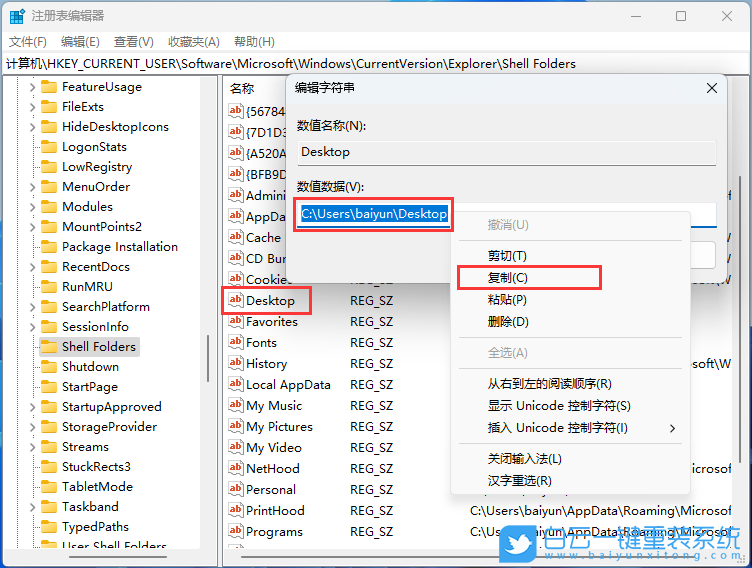Click the string icon beside Favorites entry
The image size is (752, 568).
[x=235, y=322]
